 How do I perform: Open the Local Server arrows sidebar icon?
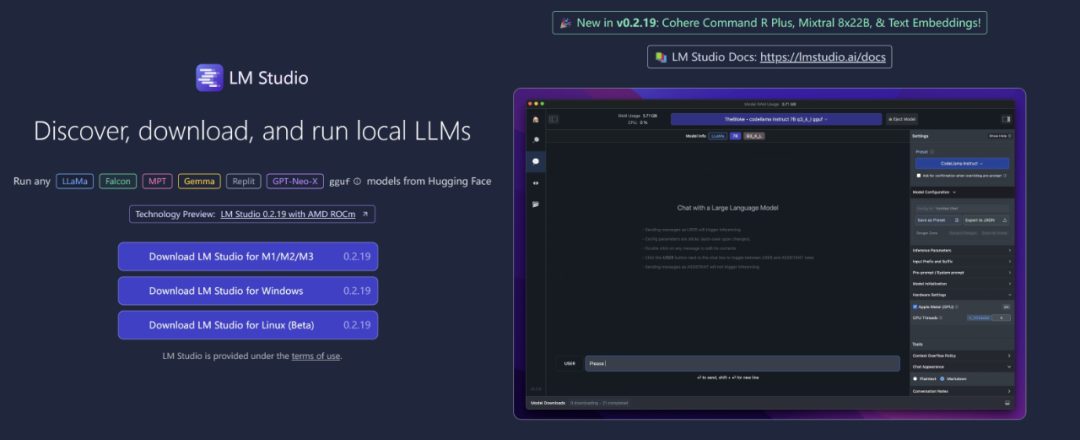point(535,183)
